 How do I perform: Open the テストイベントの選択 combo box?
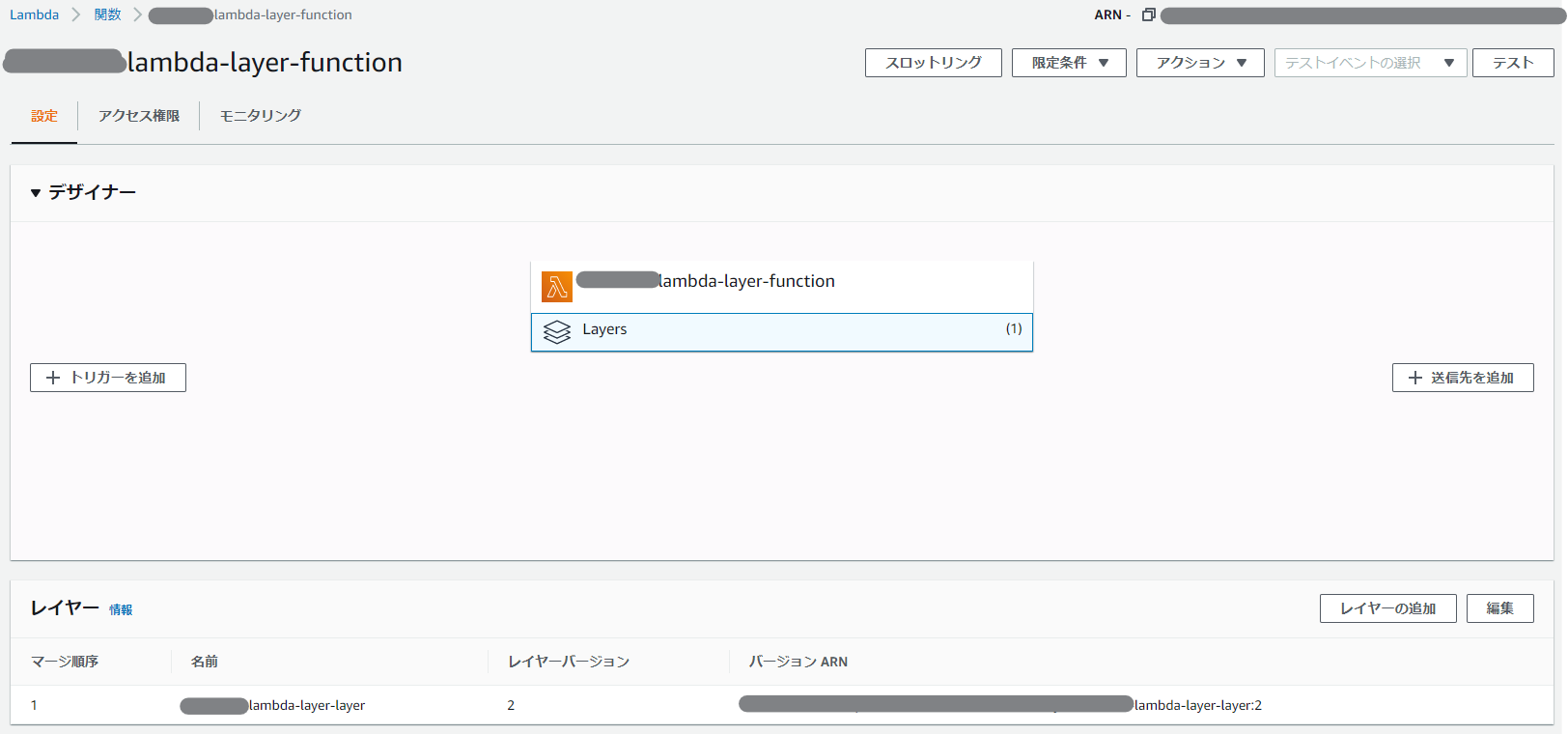pyautogui.click(x=1370, y=63)
